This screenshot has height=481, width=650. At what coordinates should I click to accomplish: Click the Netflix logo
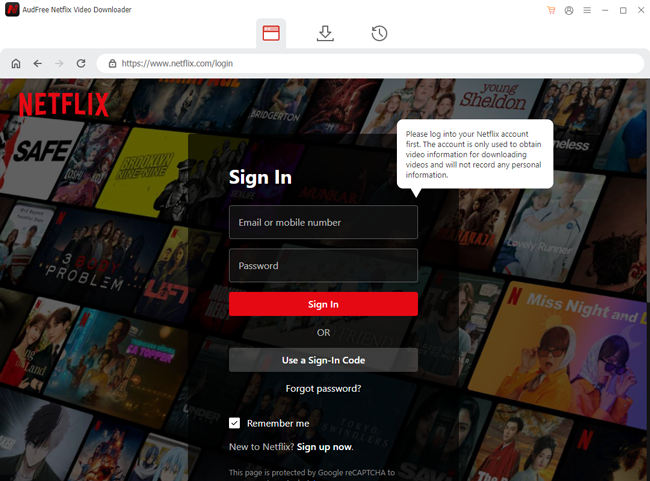(x=63, y=104)
